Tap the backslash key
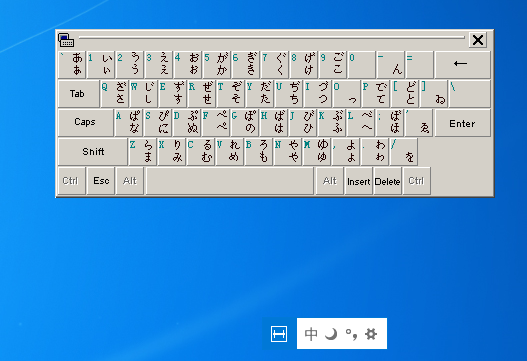 coord(470,93)
